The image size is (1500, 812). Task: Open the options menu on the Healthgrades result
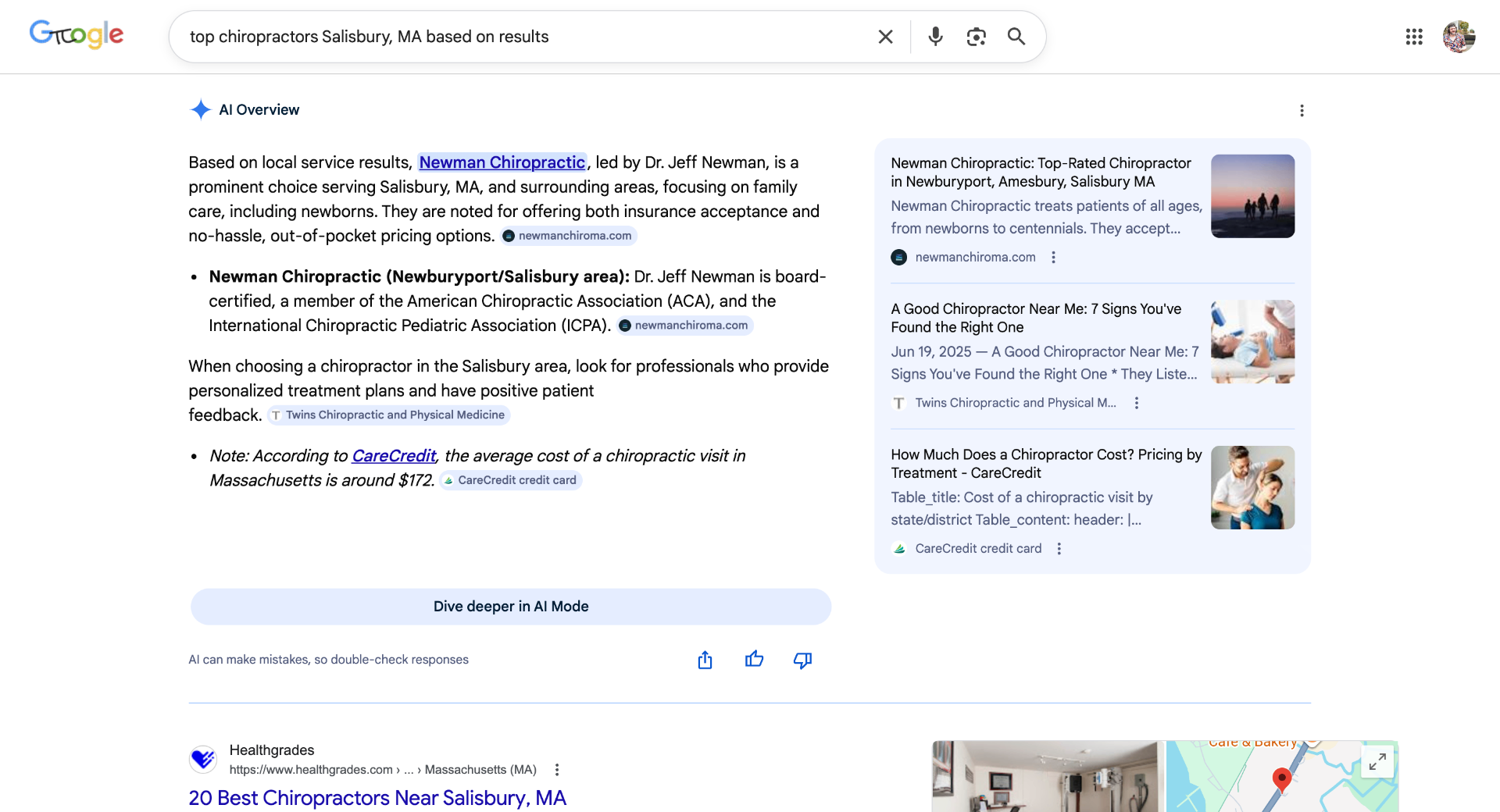pos(557,769)
